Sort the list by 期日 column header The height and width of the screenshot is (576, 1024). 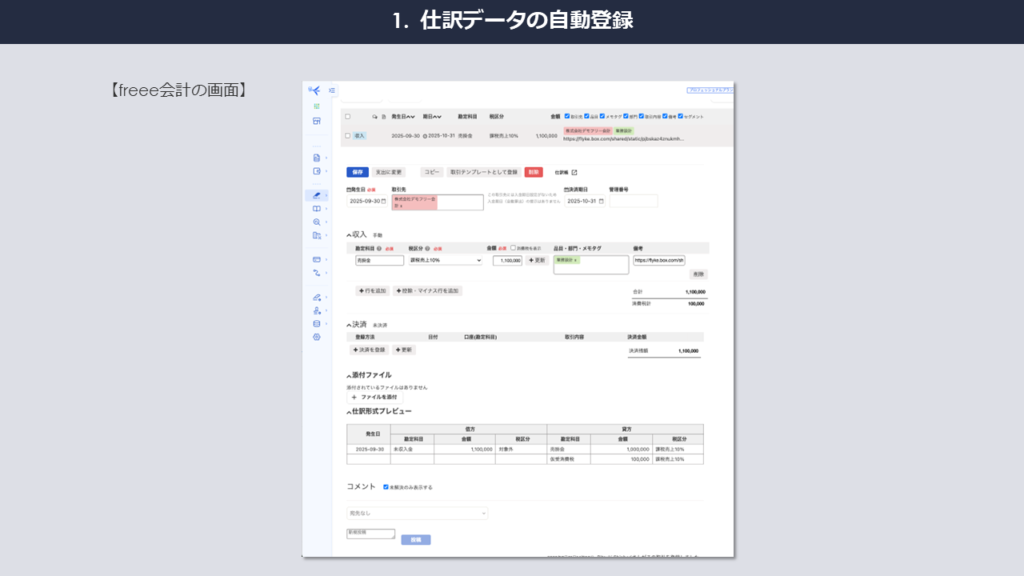(x=433, y=117)
